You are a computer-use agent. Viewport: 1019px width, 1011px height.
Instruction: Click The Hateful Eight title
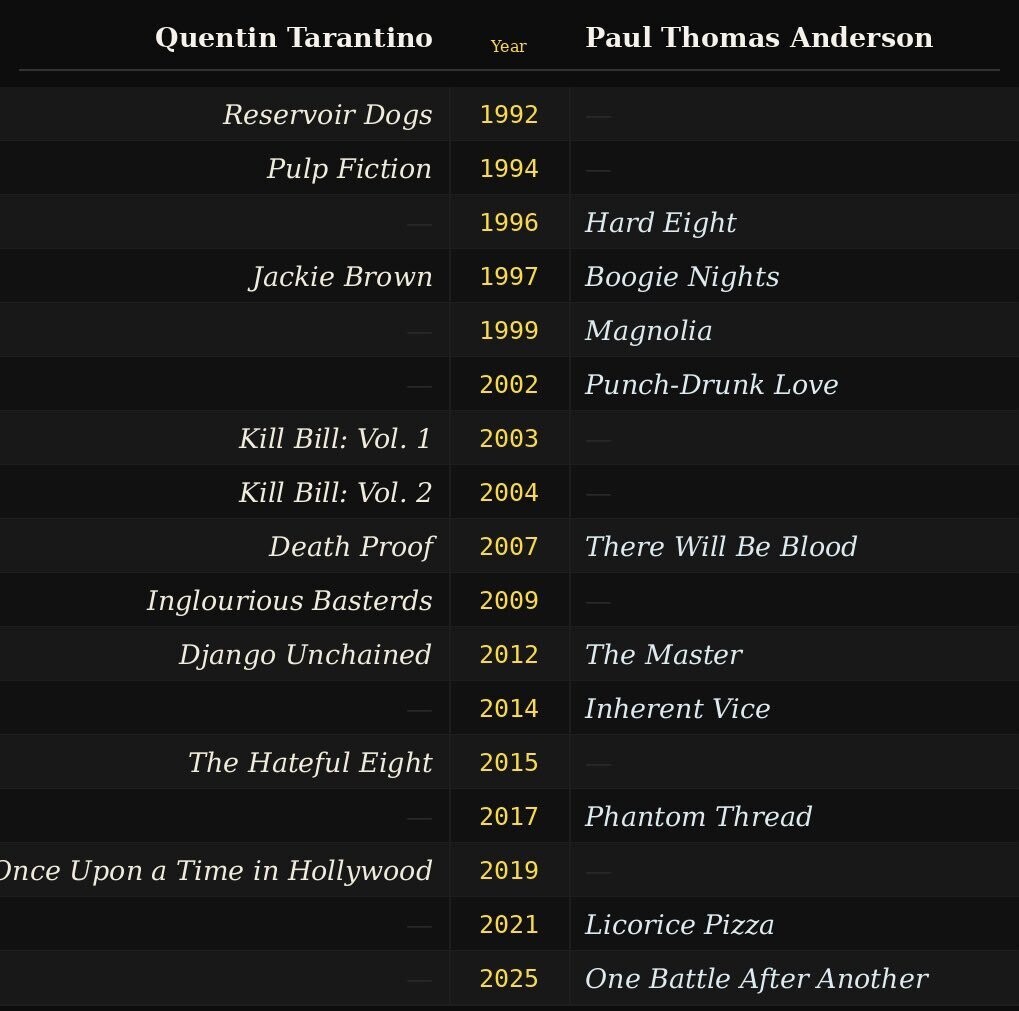click(x=310, y=763)
